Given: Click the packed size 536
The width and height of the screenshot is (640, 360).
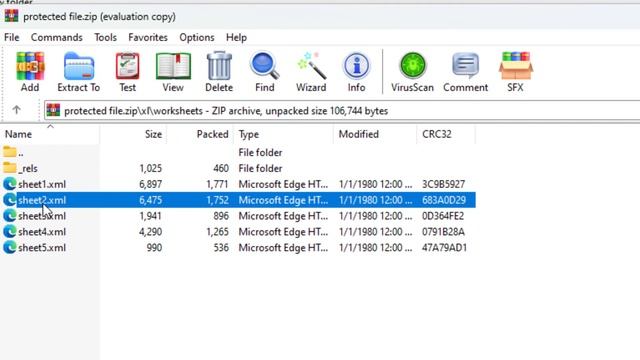Looking at the screenshot, I should [x=221, y=248].
